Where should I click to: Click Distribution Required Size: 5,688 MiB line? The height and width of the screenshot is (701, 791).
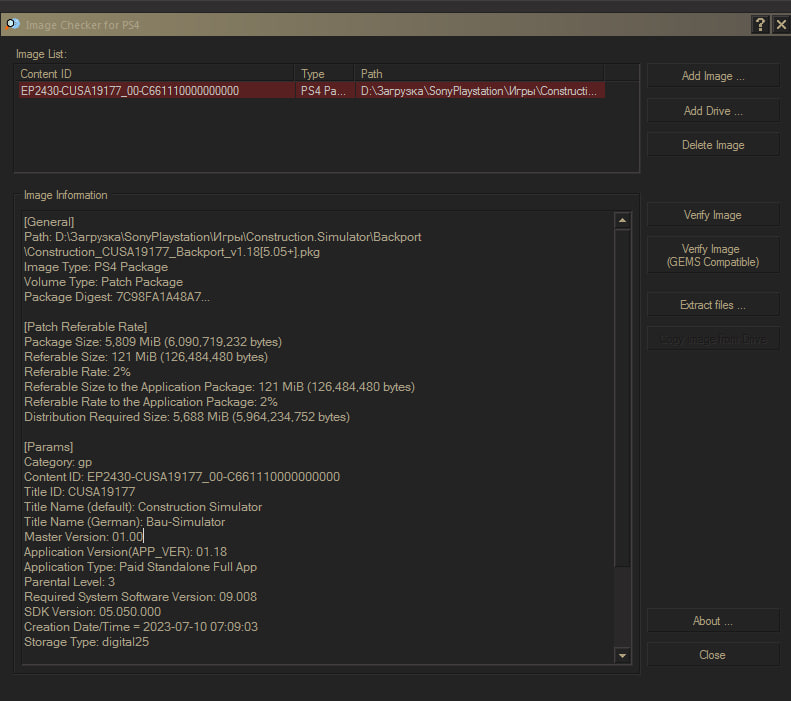point(187,417)
